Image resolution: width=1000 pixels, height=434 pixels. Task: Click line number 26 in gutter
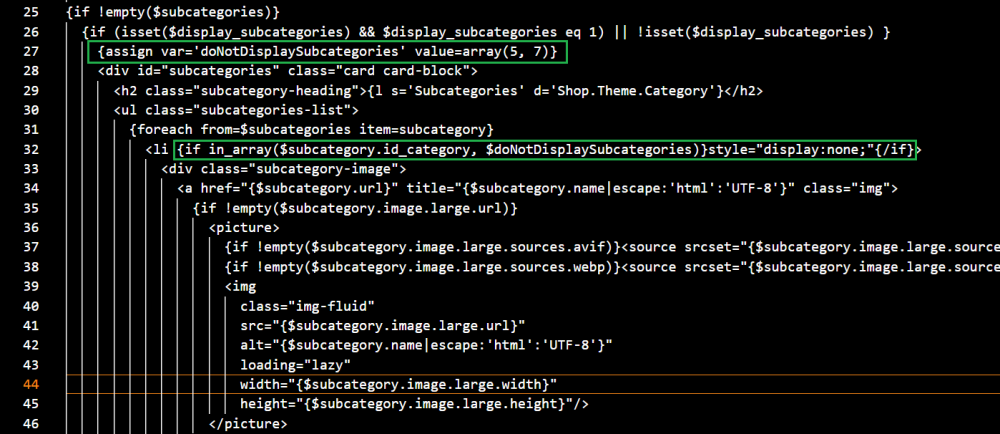31,32
